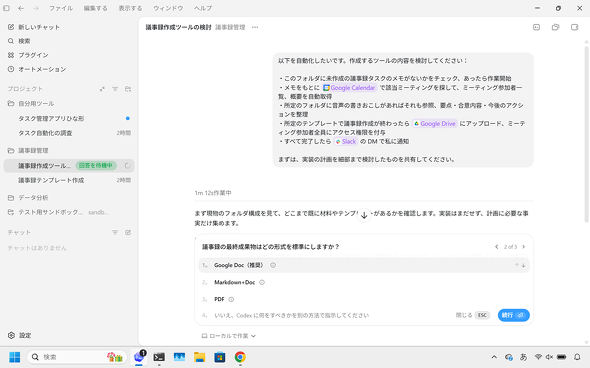Viewport: 590px width, 368px height.
Task: Show info for Google Doc option
Action: [273, 265]
